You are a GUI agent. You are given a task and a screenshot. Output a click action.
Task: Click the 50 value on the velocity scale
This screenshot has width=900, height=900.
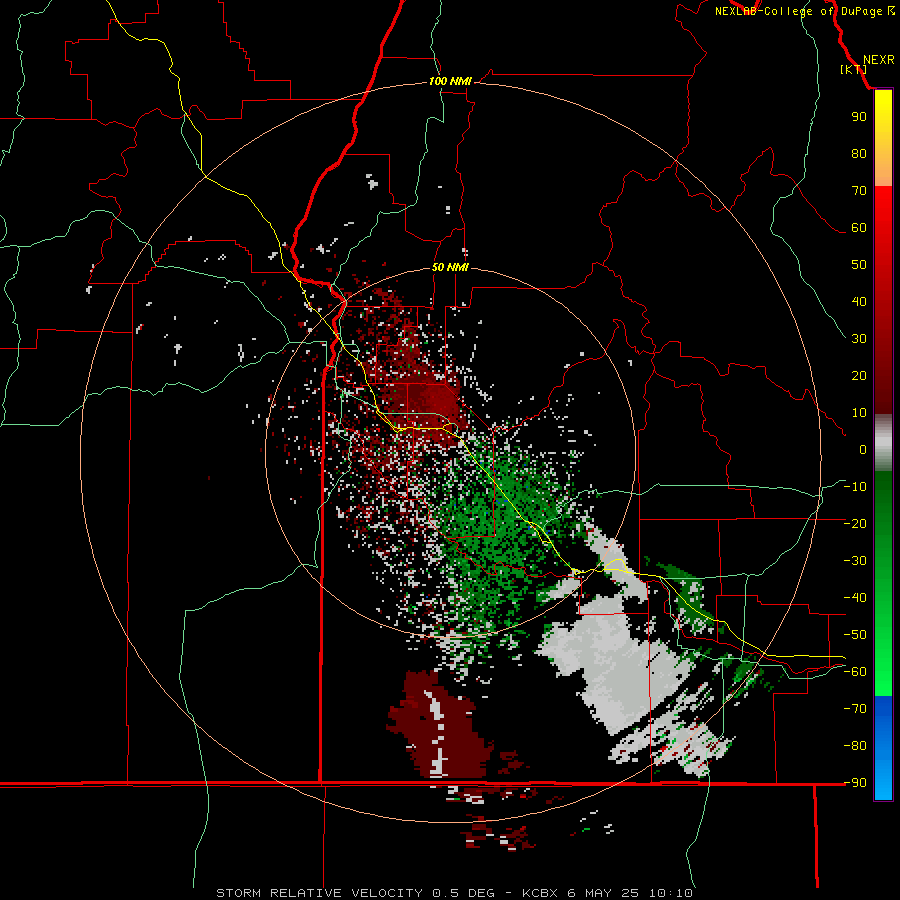(859, 265)
